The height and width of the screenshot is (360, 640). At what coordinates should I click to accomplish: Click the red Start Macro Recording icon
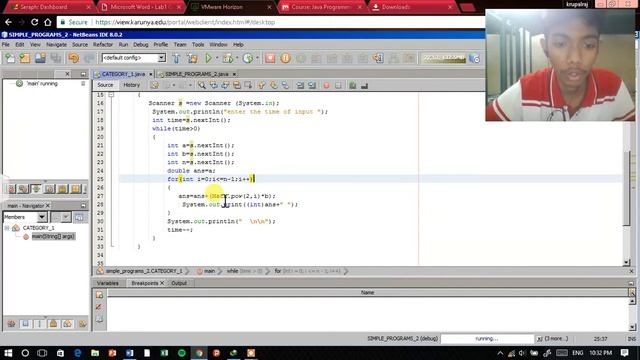326,85
